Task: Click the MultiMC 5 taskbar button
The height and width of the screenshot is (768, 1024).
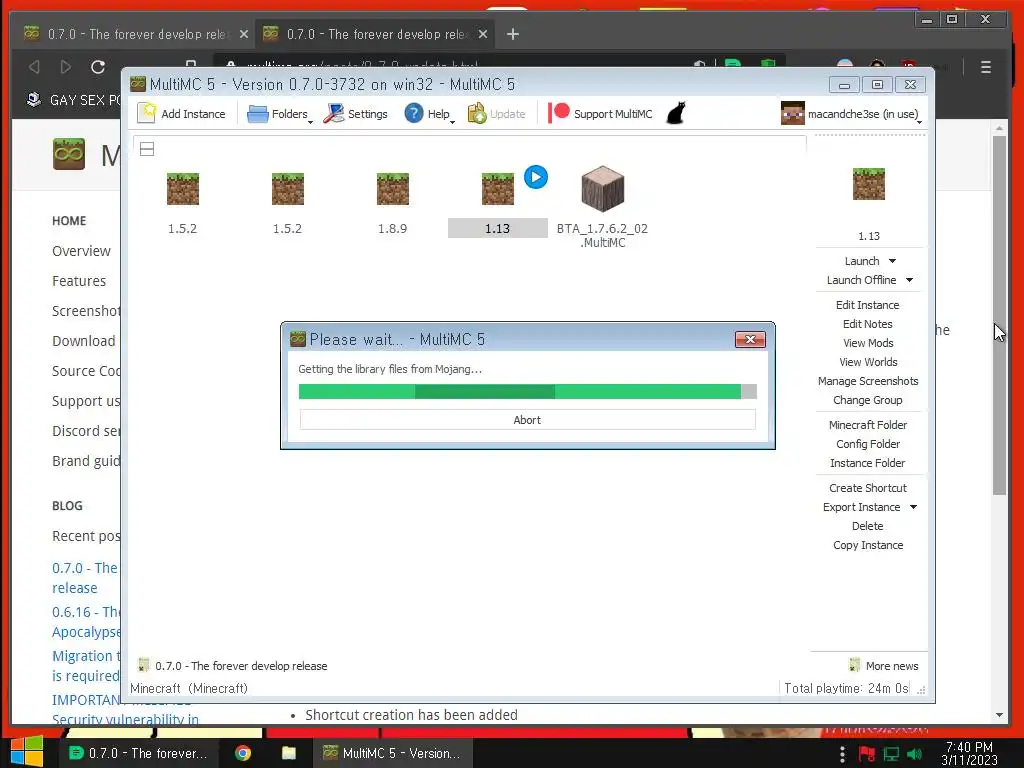Action: point(391,753)
